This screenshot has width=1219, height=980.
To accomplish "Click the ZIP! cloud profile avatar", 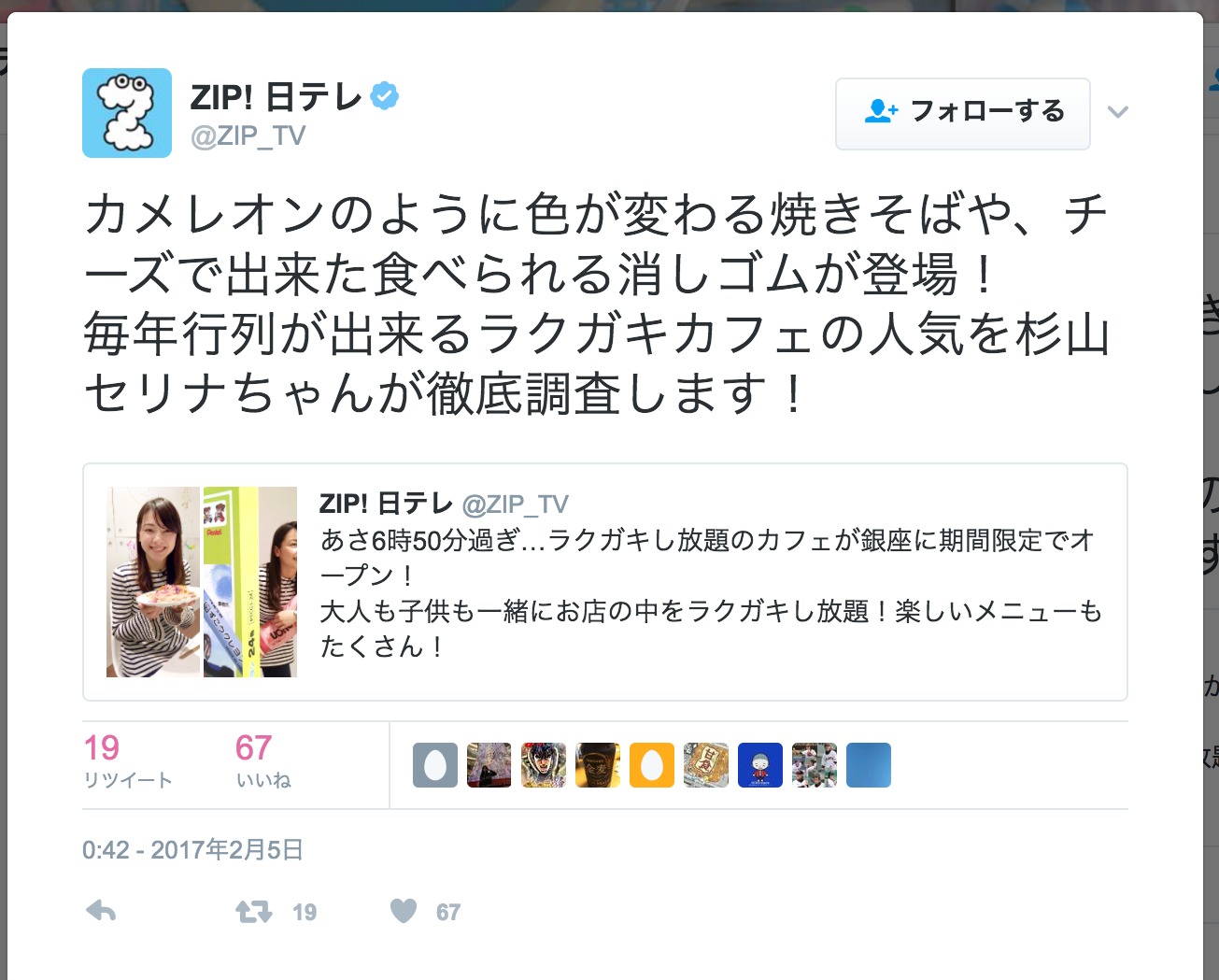I will click(x=127, y=113).
